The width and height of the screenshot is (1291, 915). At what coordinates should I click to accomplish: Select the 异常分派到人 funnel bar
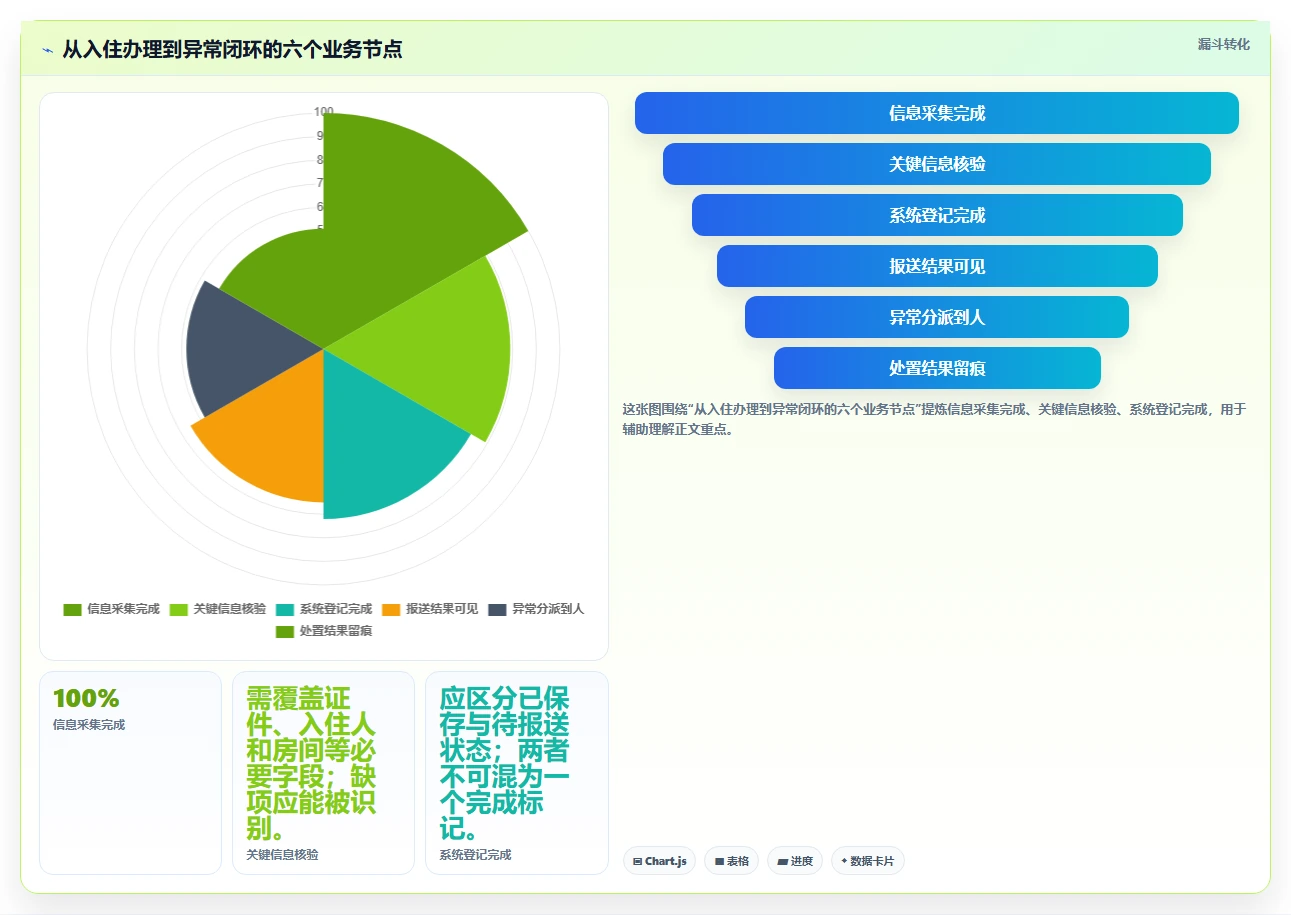coord(937,317)
